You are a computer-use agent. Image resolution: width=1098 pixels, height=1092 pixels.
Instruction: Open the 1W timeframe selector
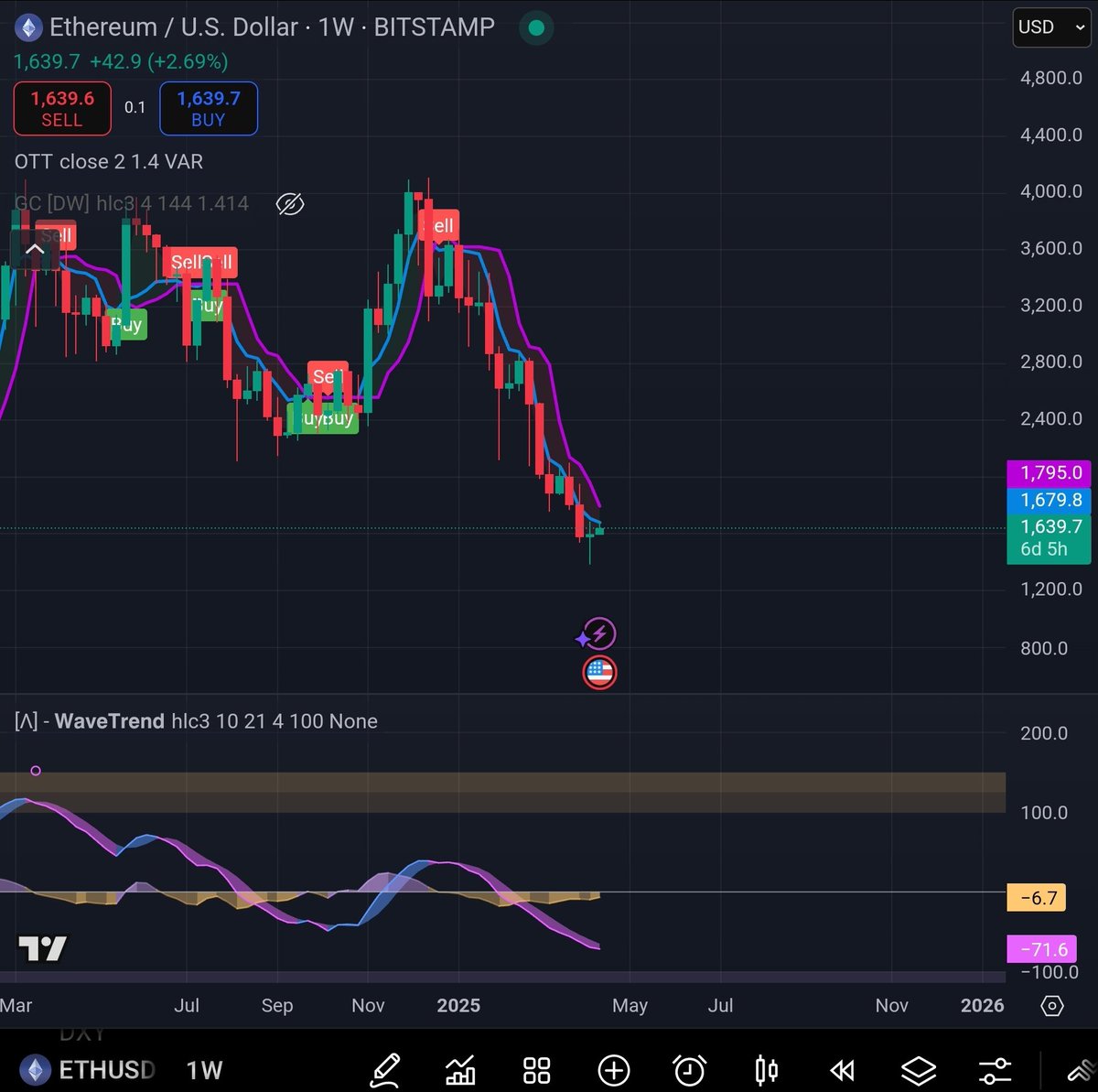(x=203, y=1069)
